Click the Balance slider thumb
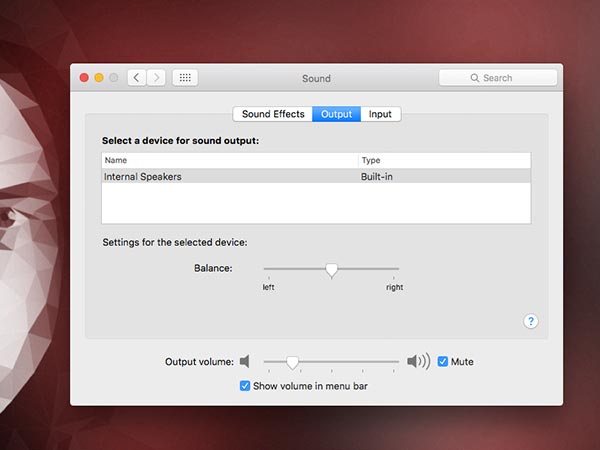The width and height of the screenshot is (600, 450). [331, 269]
